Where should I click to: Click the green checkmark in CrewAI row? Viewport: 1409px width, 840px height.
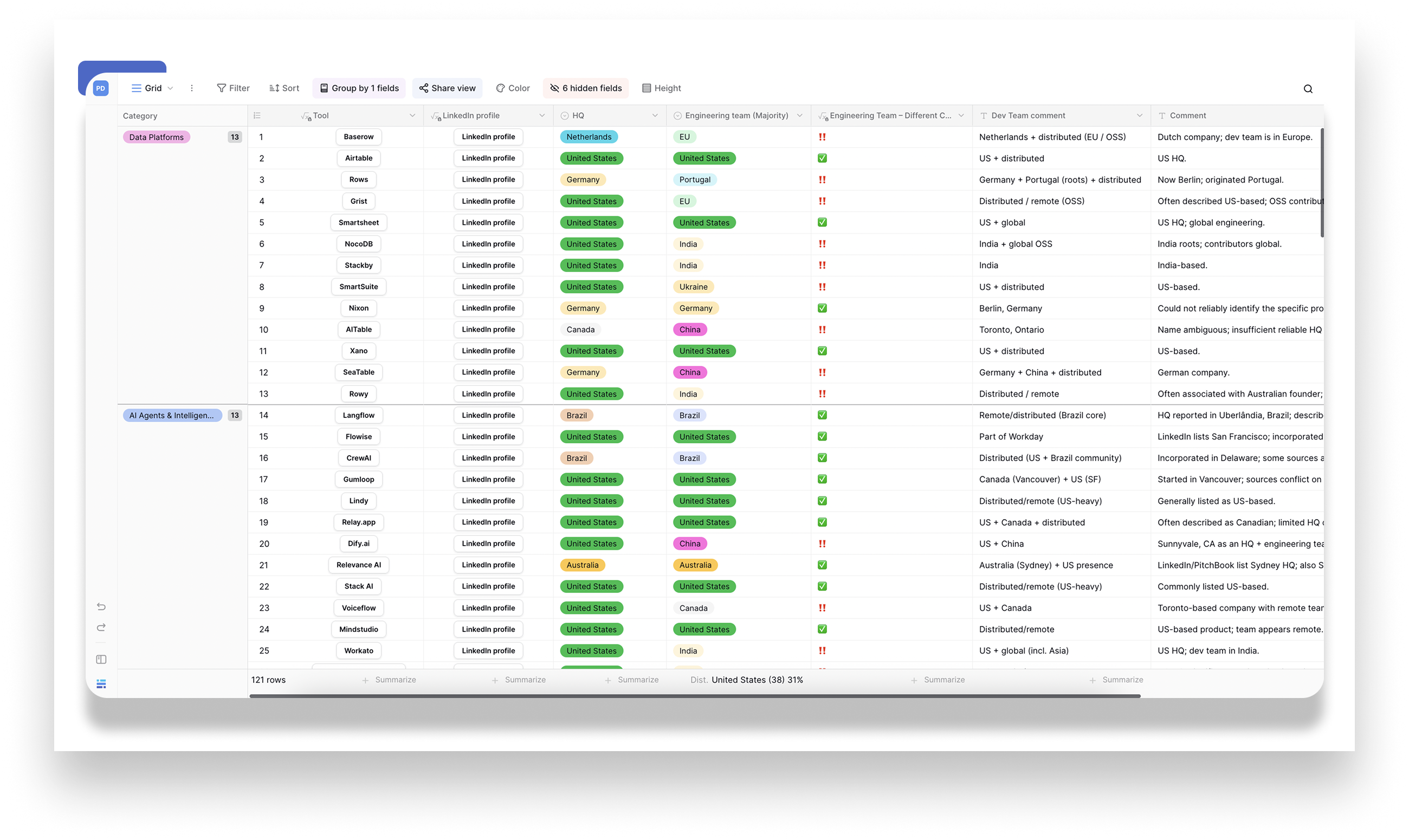pos(822,457)
